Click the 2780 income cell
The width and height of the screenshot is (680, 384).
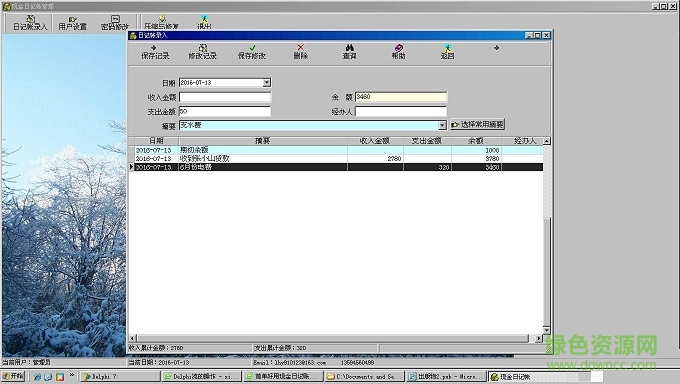coord(375,159)
